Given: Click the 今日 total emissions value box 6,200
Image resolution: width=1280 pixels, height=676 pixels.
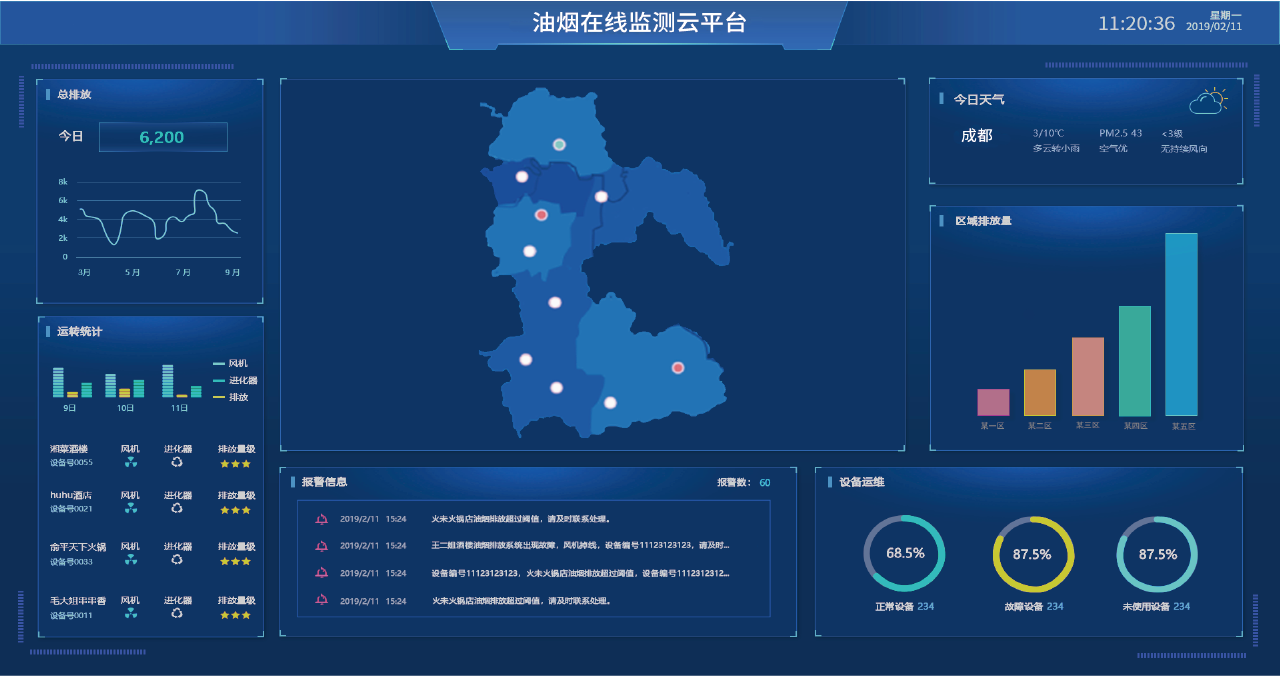Looking at the screenshot, I should point(163,137).
